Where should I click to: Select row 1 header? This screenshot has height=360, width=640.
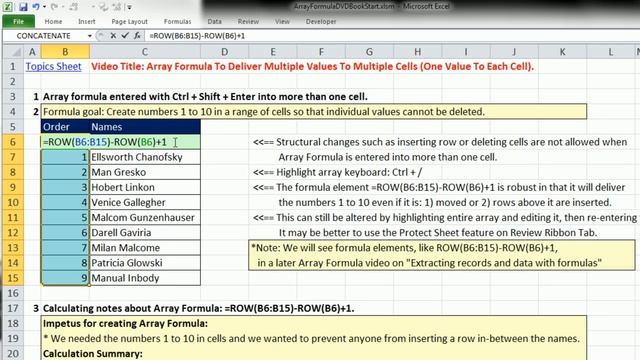click(13, 67)
